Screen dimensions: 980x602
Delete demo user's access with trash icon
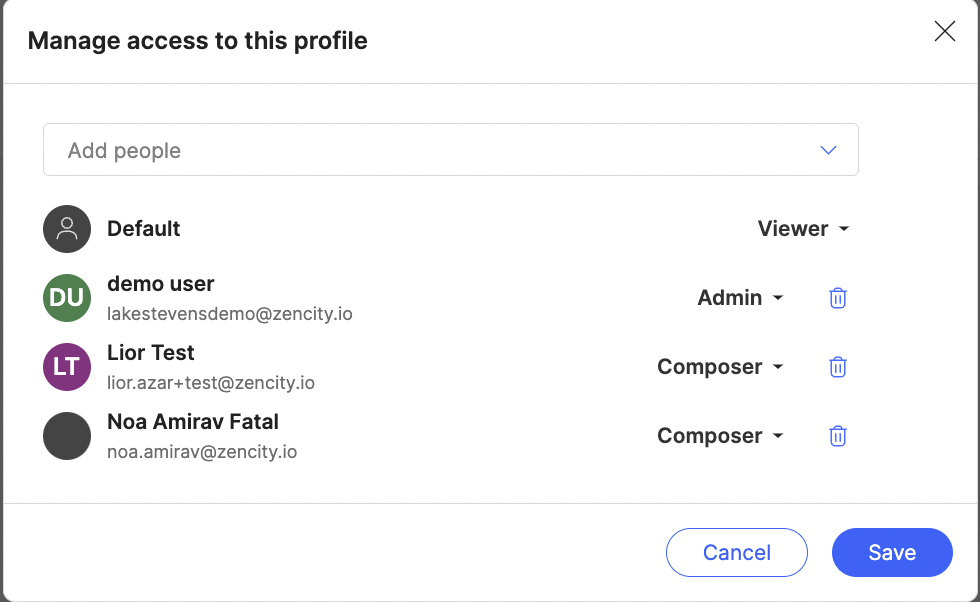coord(838,298)
